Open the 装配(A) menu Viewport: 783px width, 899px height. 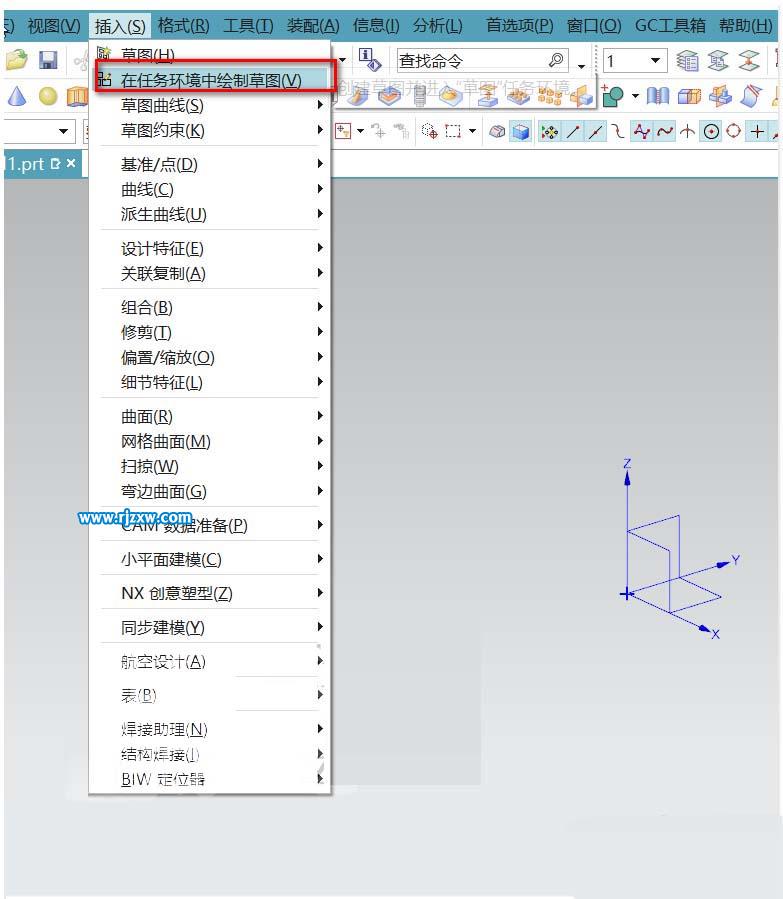coord(313,26)
